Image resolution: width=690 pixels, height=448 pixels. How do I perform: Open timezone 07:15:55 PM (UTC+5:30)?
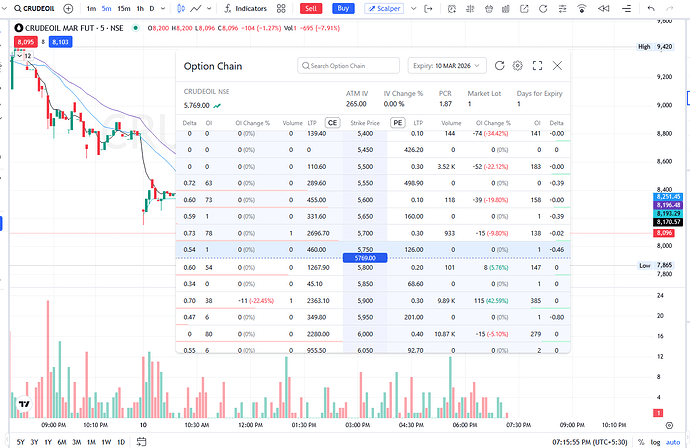point(590,442)
